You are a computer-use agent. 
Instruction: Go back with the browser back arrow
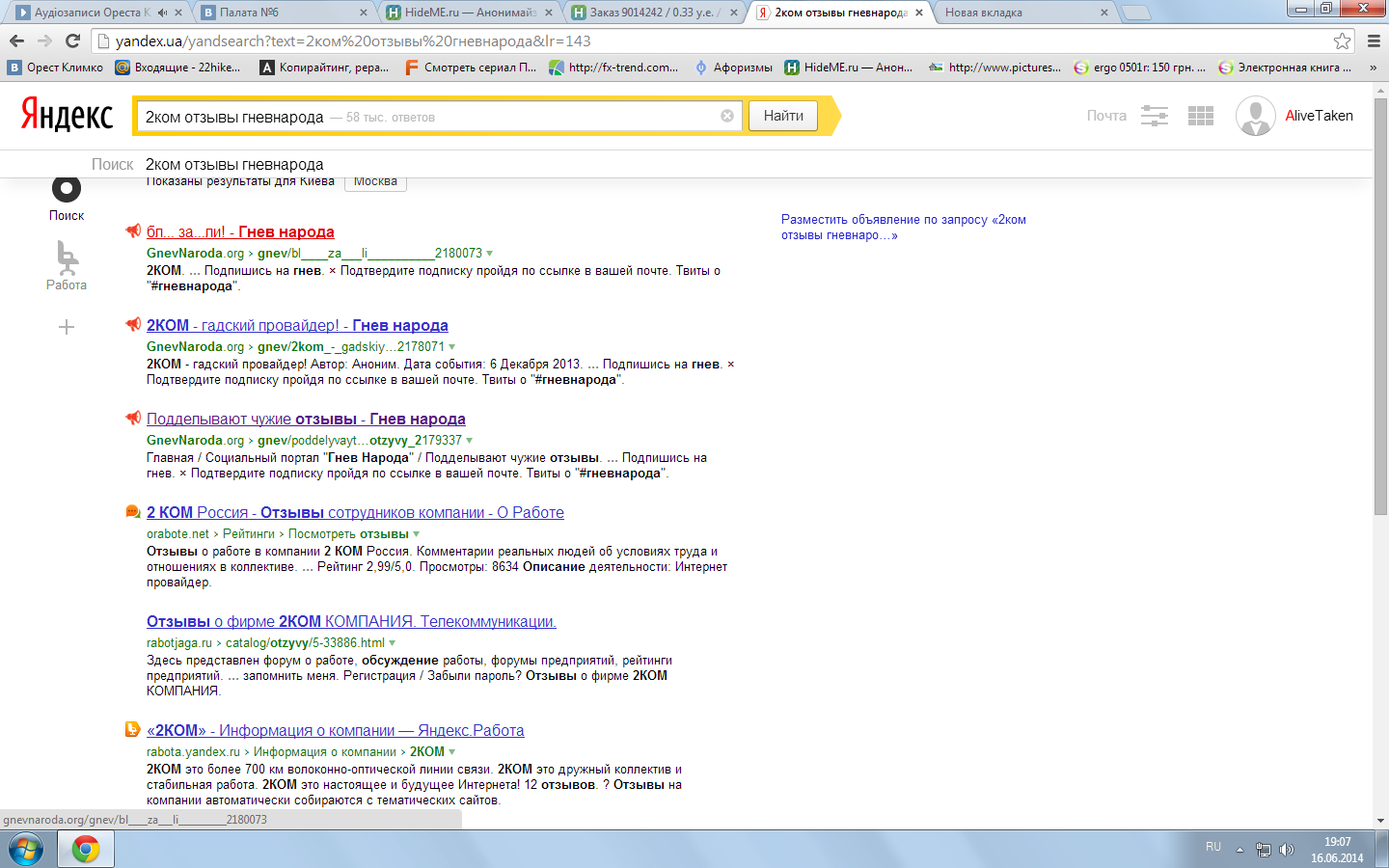16,41
